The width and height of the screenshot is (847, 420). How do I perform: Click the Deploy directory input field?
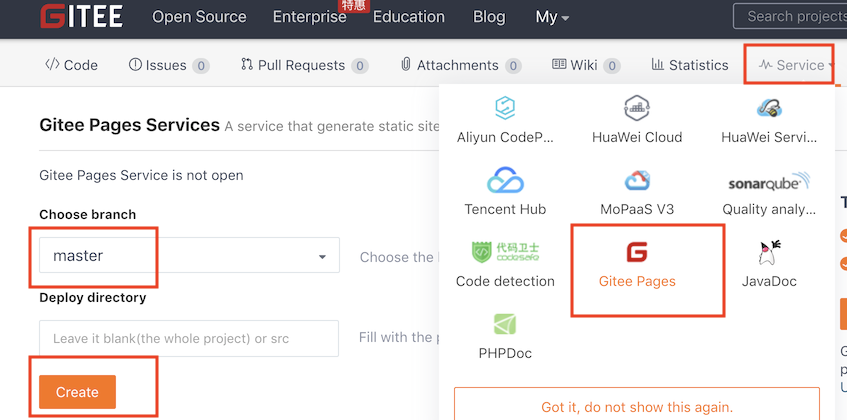coord(189,338)
